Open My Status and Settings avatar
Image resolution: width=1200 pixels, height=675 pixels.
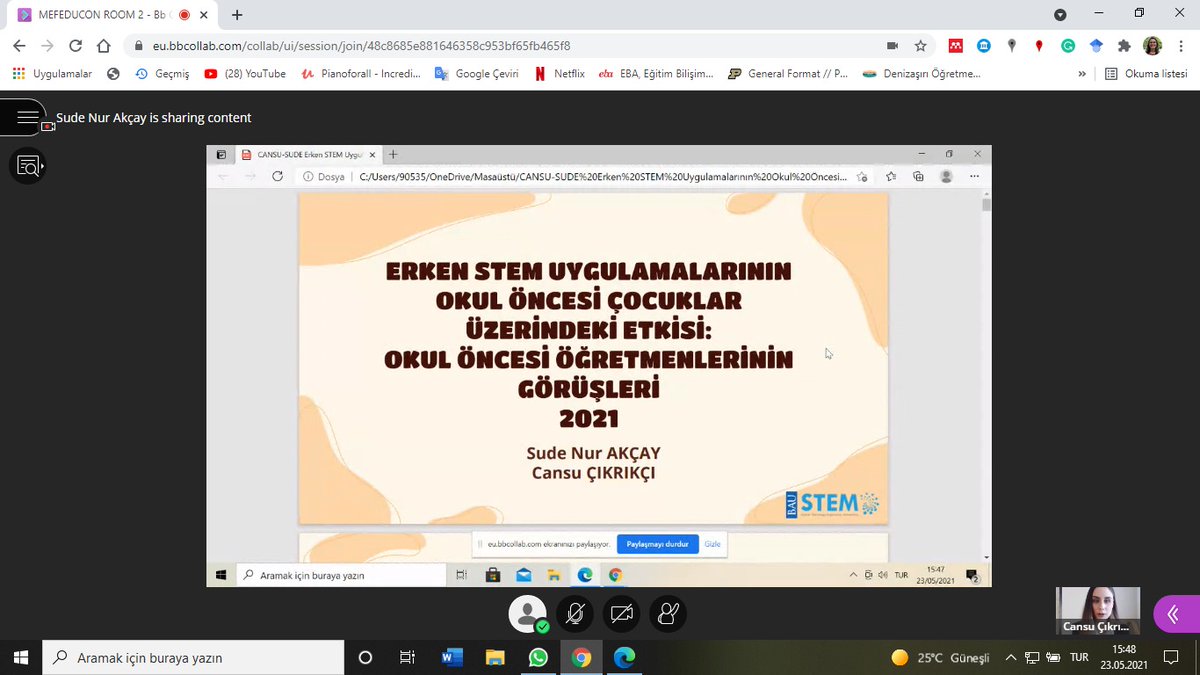[x=527, y=614]
